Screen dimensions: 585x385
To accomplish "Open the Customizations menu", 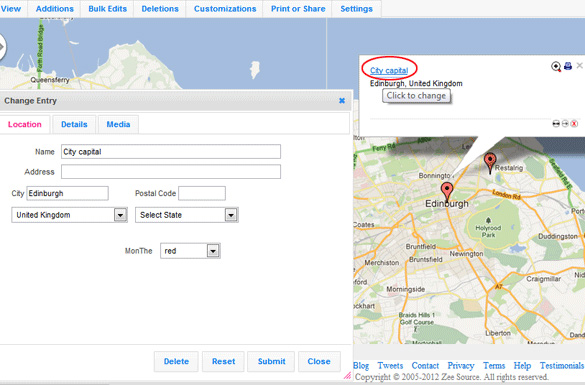I will 225,9.
